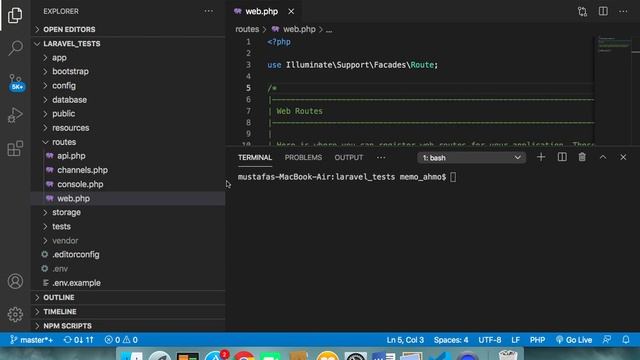640x360 pixels.
Task: Expand the public folder
Action: click(128, 113)
